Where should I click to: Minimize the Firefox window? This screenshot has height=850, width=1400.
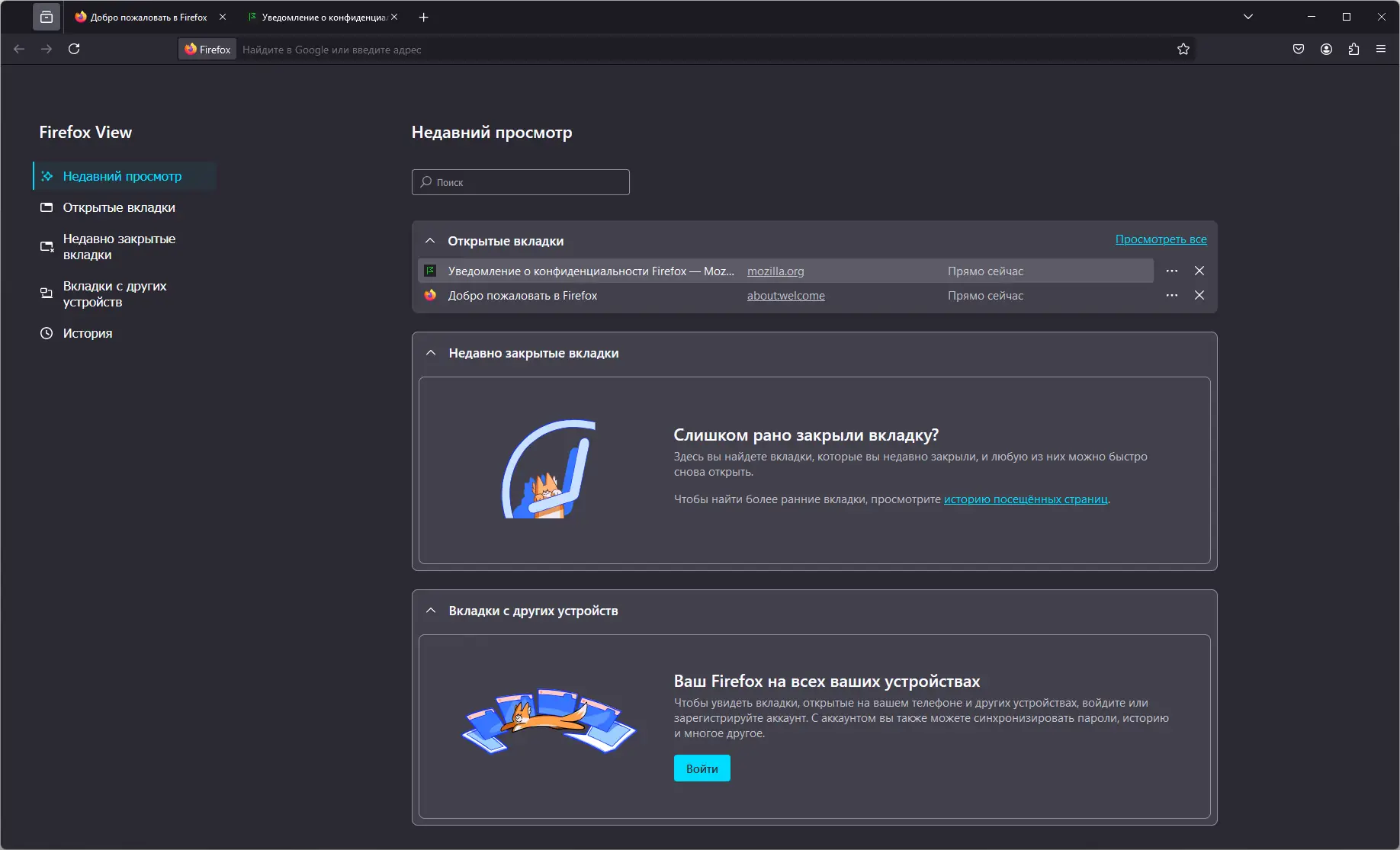pyautogui.click(x=1312, y=17)
